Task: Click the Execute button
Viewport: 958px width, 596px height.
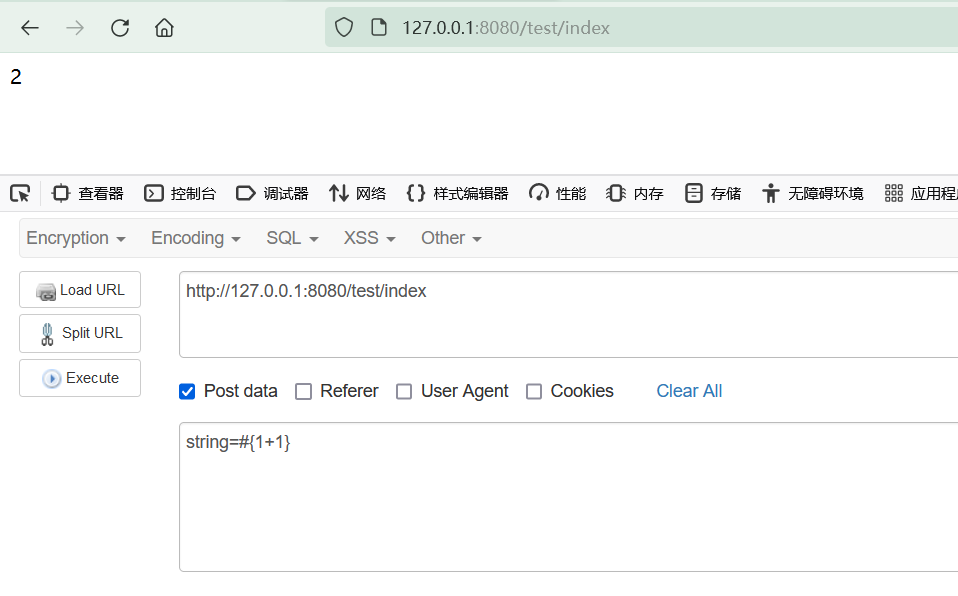Action: point(80,378)
